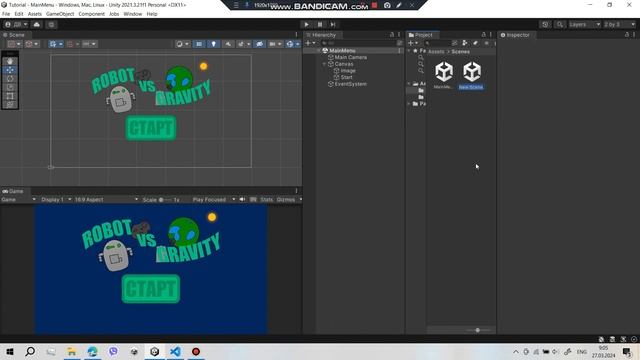Click the Project create plus button
The image size is (640, 360).
pos(413,43)
